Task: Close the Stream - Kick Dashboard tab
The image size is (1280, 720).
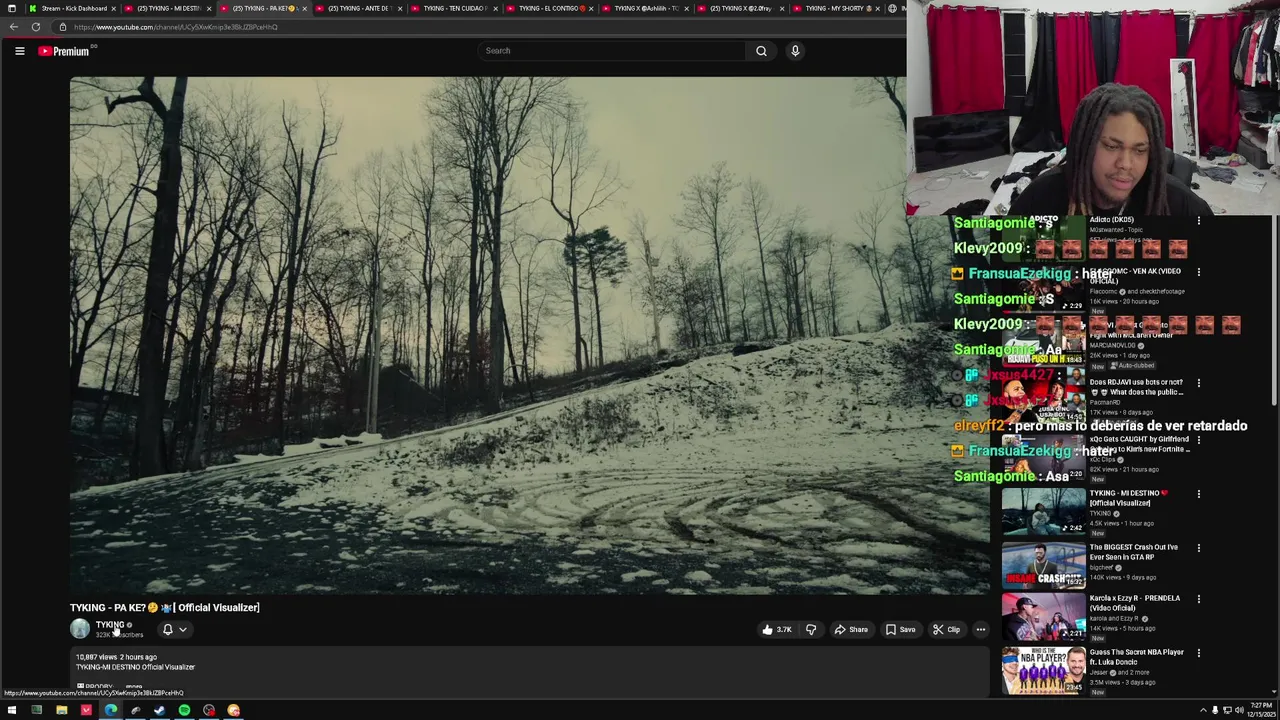Action: [x=112, y=8]
